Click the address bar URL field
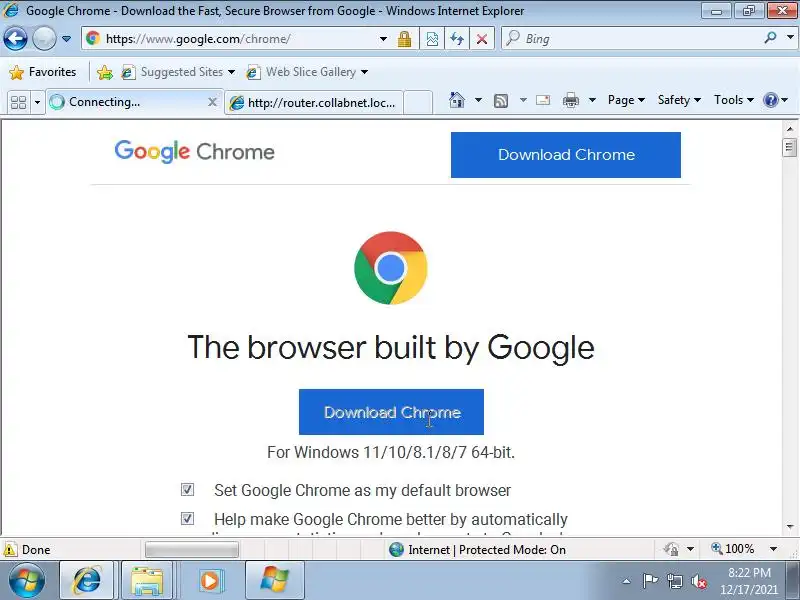 (x=230, y=39)
